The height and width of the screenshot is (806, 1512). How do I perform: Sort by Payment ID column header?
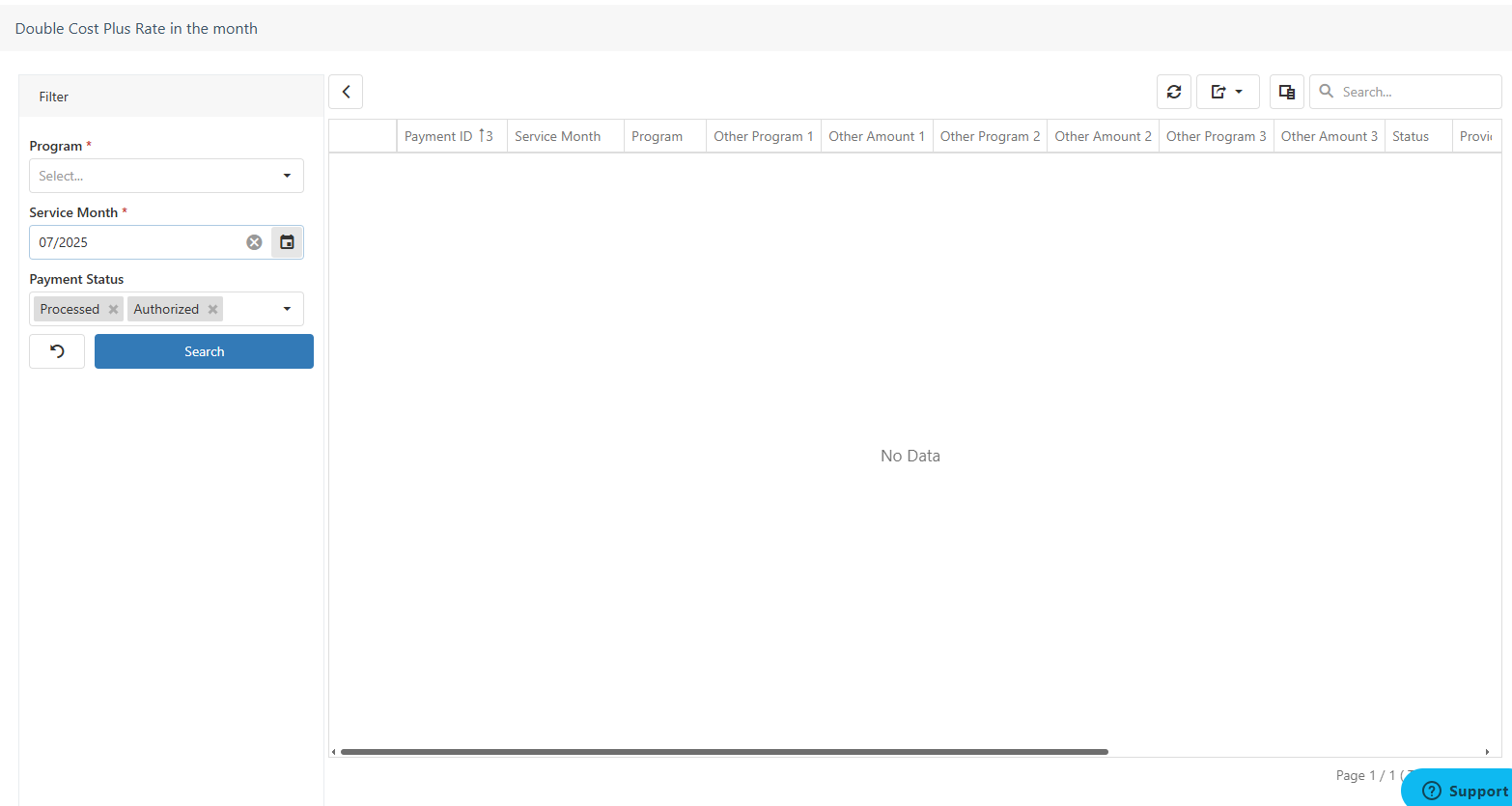point(439,136)
